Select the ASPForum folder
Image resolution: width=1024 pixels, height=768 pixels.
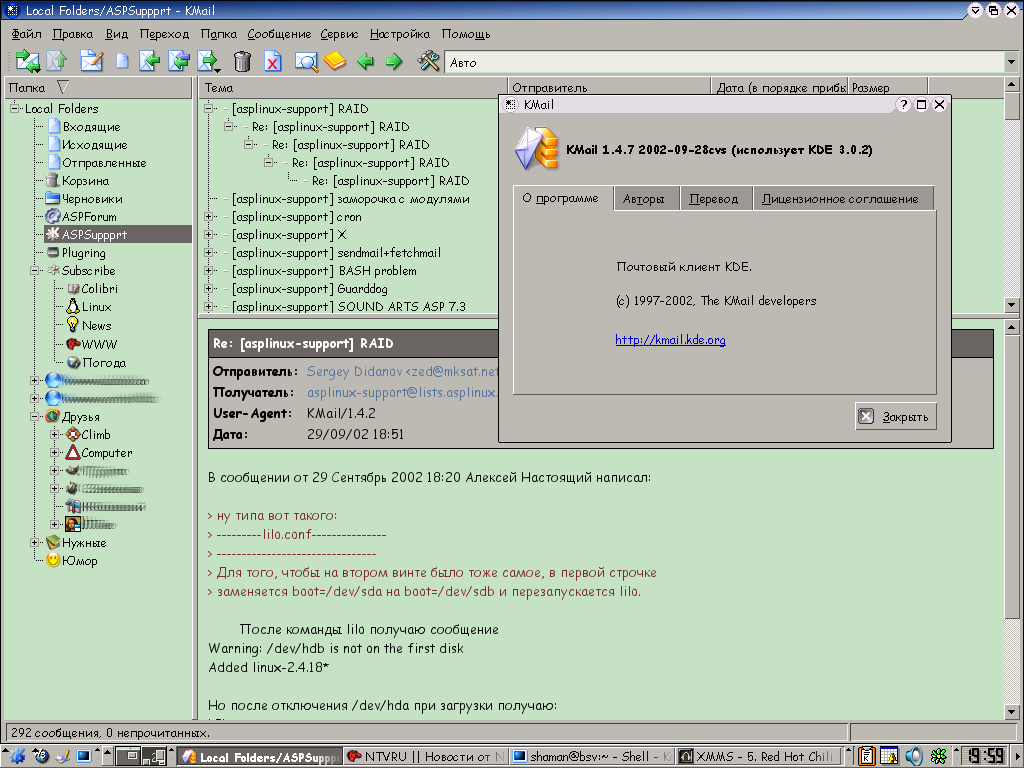click(89, 217)
